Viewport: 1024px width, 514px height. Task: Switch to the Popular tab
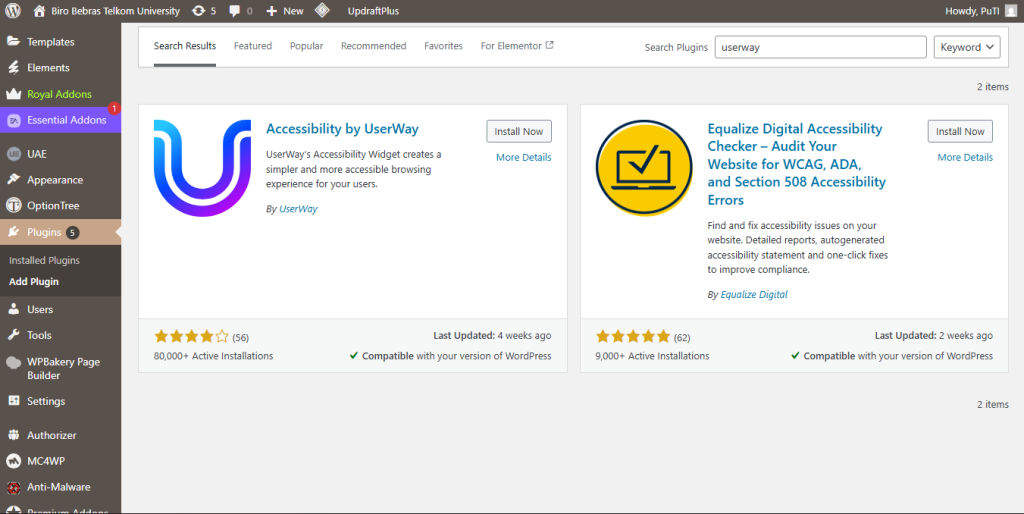306,46
